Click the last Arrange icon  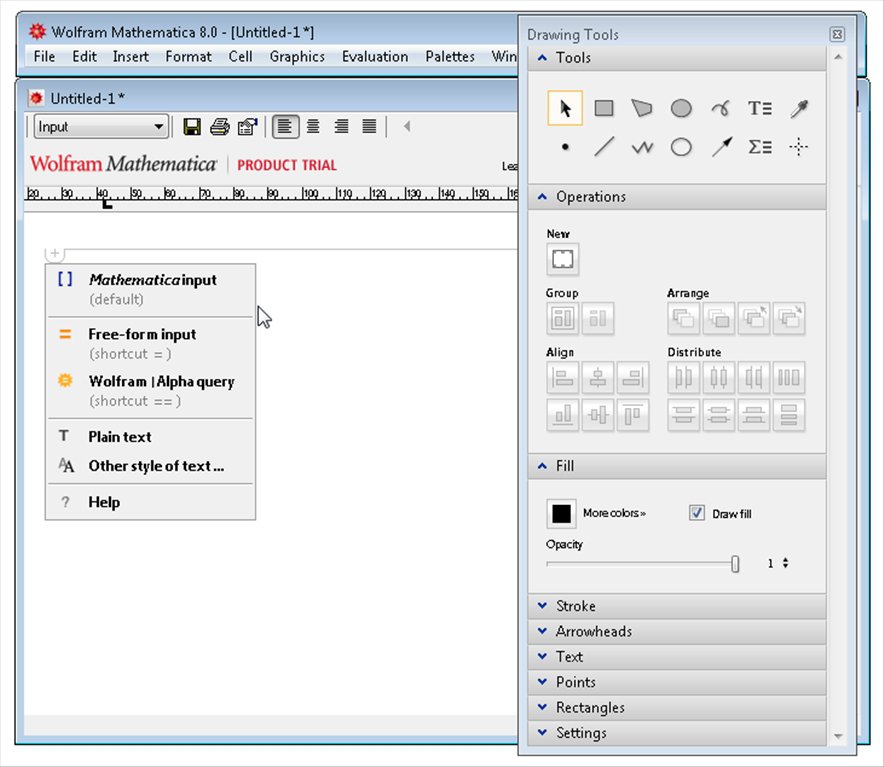pyautogui.click(x=789, y=318)
